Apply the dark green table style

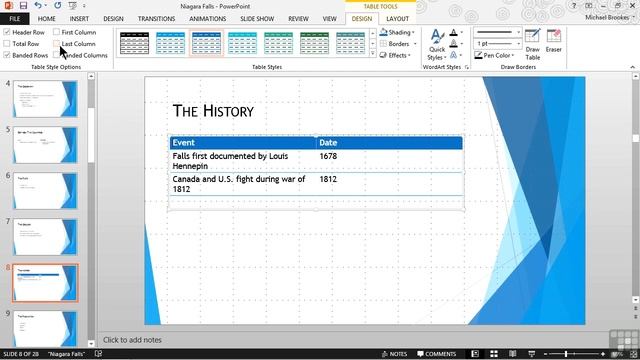[x=314, y=43]
